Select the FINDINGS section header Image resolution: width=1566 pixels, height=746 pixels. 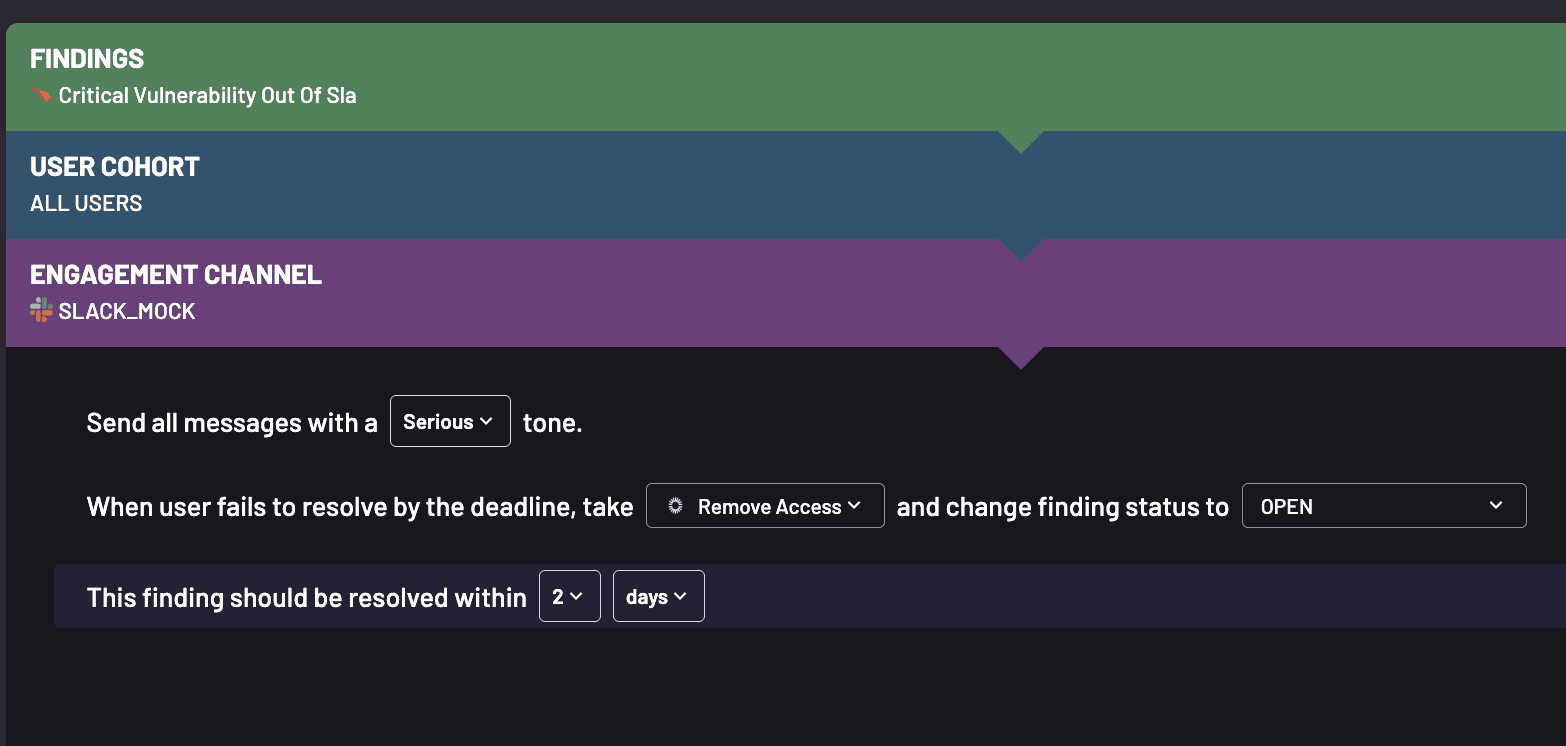86,59
